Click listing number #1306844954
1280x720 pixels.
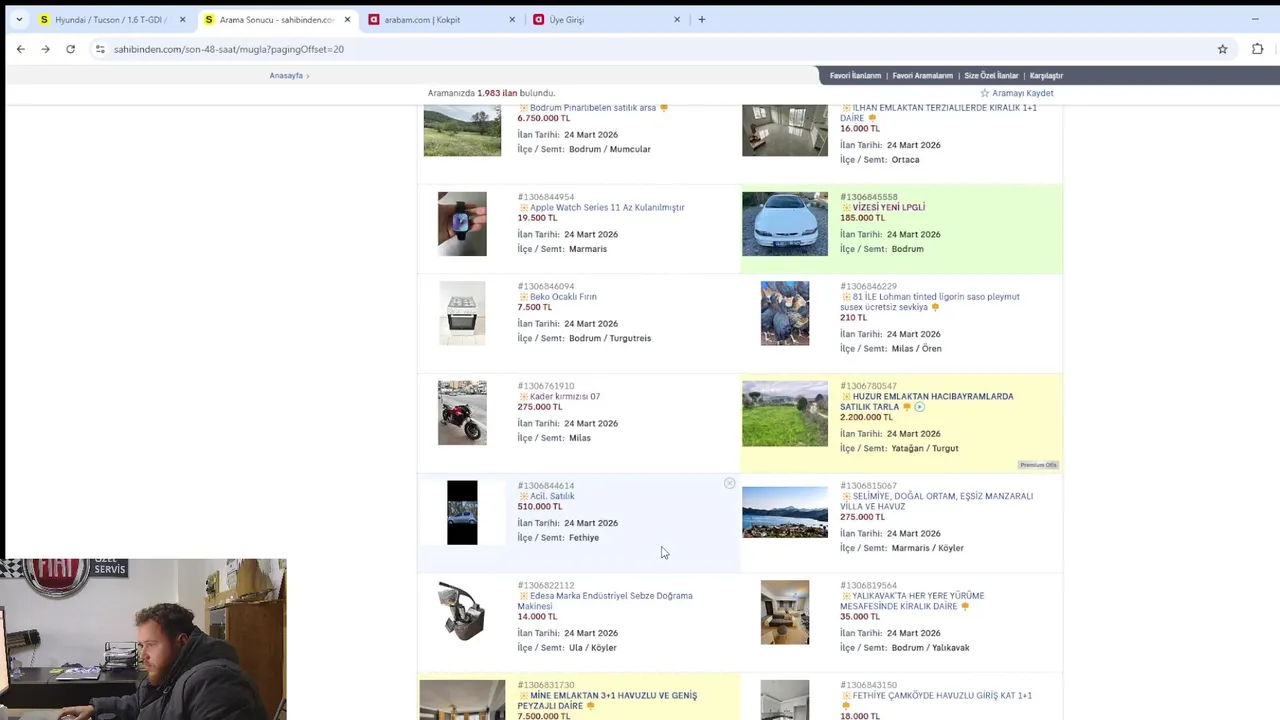(x=546, y=197)
